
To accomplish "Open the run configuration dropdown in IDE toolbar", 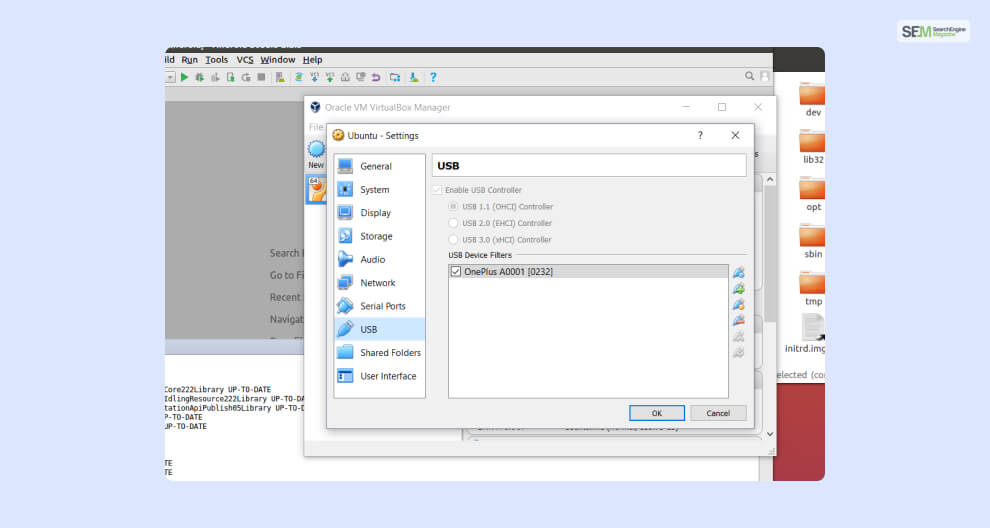I will click(x=170, y=77).
